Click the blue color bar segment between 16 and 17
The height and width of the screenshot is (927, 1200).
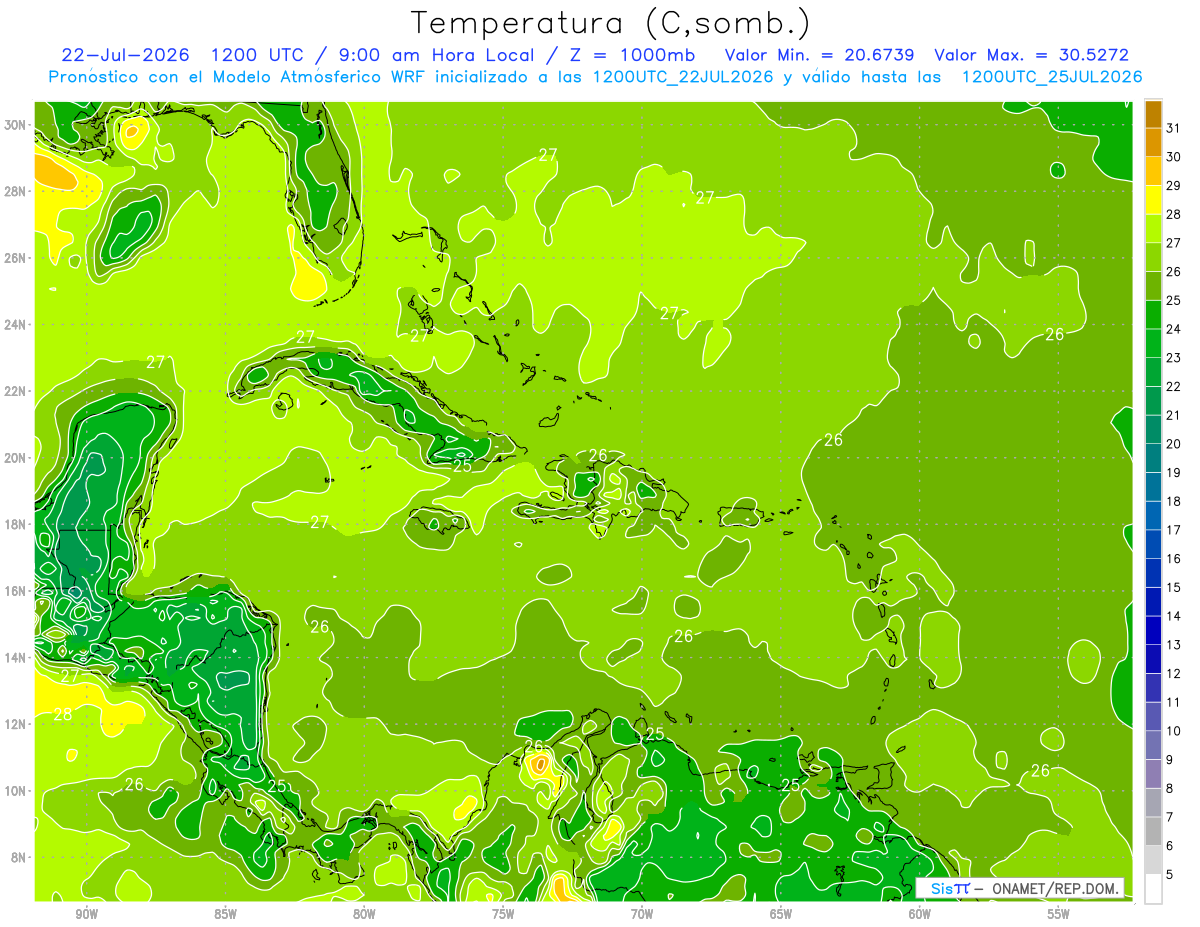click(1153, 544)
